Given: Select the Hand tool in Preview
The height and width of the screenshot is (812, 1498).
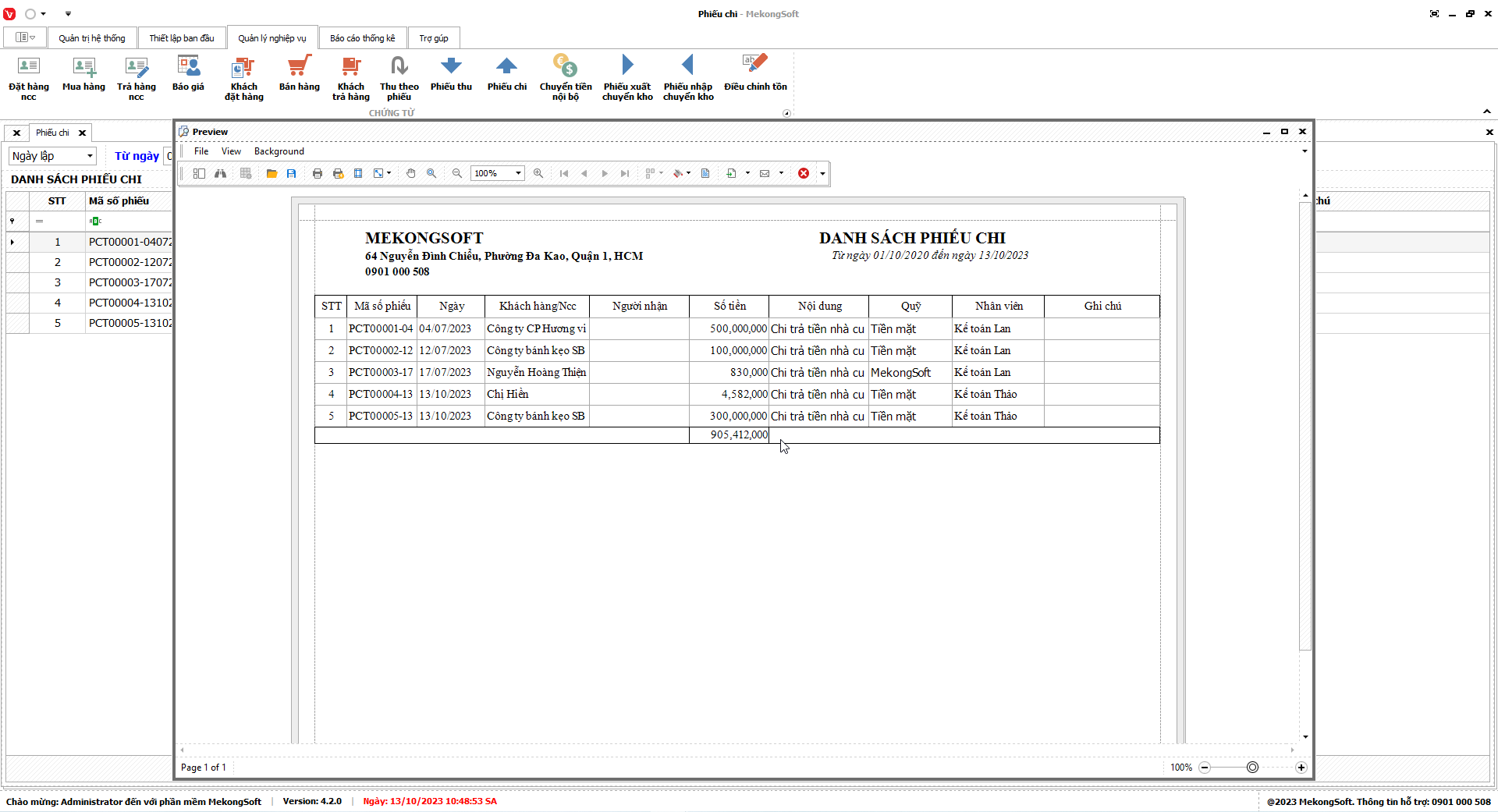Looking at the screenshot, I should [411, 174].
